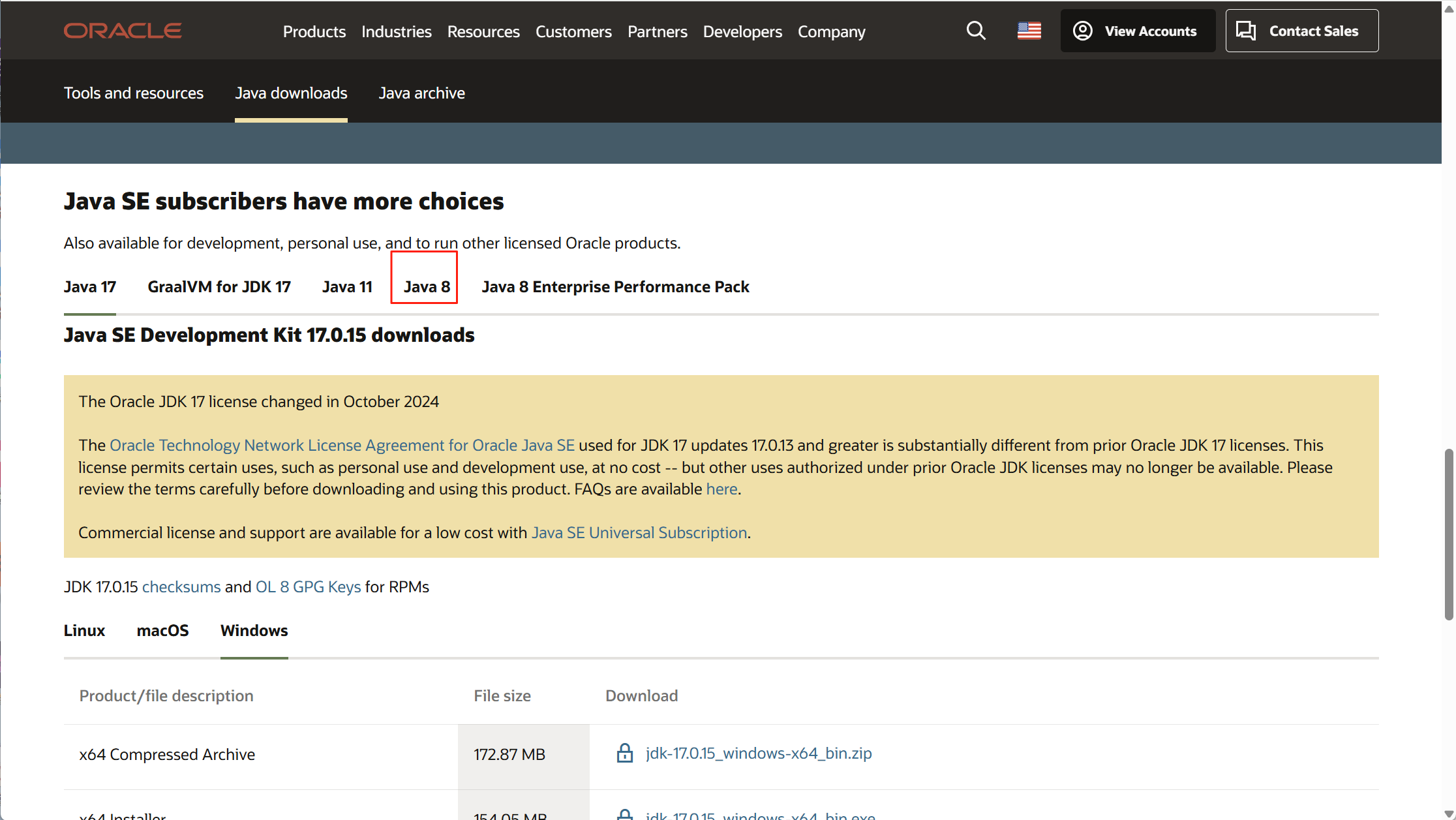
Task: Switch to GraalVM for JDK 17 tab
Action: point(219,286)
